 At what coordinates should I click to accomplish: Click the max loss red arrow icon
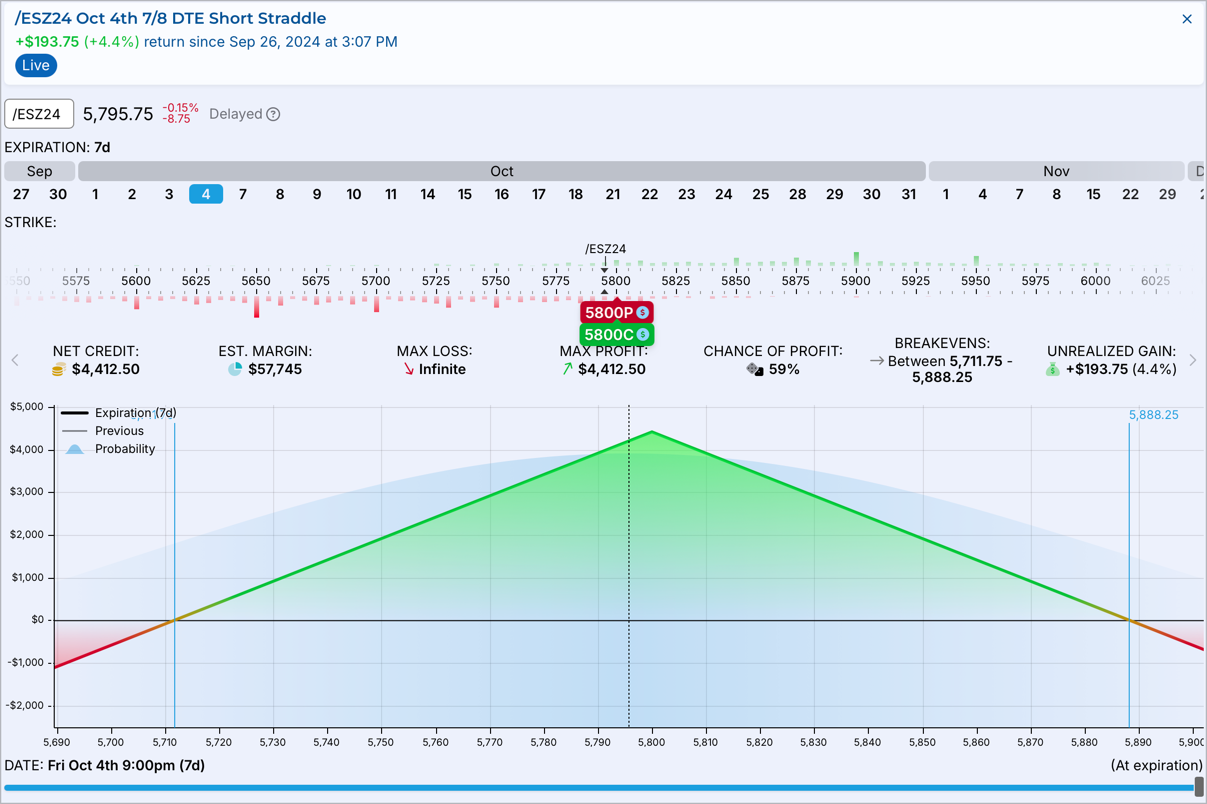click(x=408, y=370)
